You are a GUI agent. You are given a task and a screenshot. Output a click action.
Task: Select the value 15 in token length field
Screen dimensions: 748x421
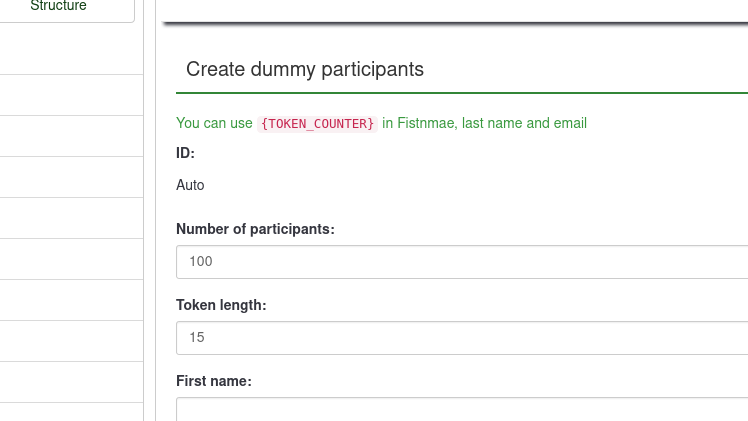(x=197, y=337)
